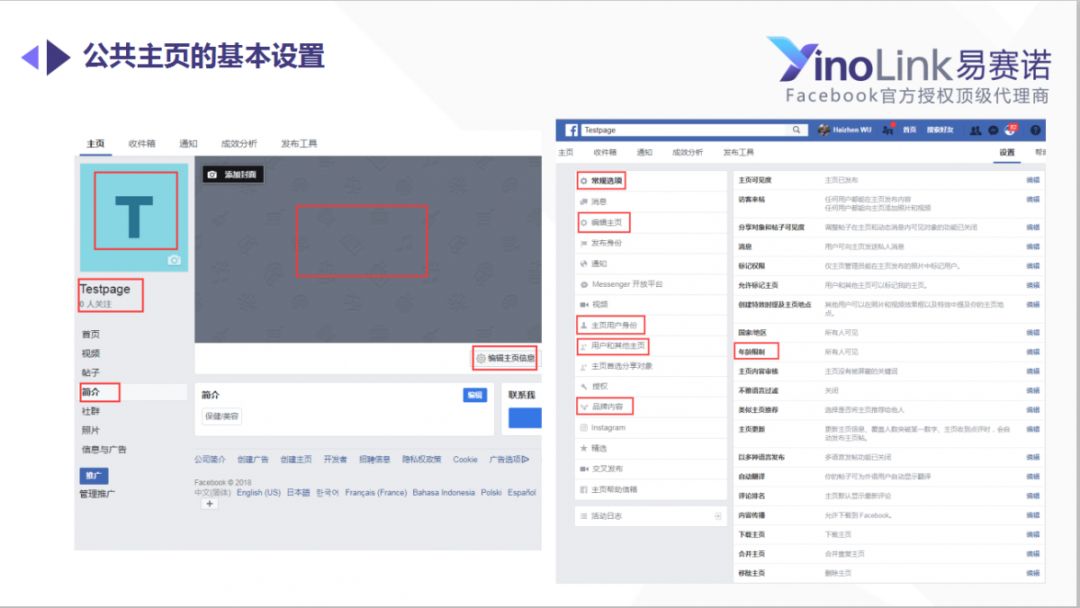Switch to 通知 tab on left page
Viewport: 1080px width, 608px height.
(188, 143)
